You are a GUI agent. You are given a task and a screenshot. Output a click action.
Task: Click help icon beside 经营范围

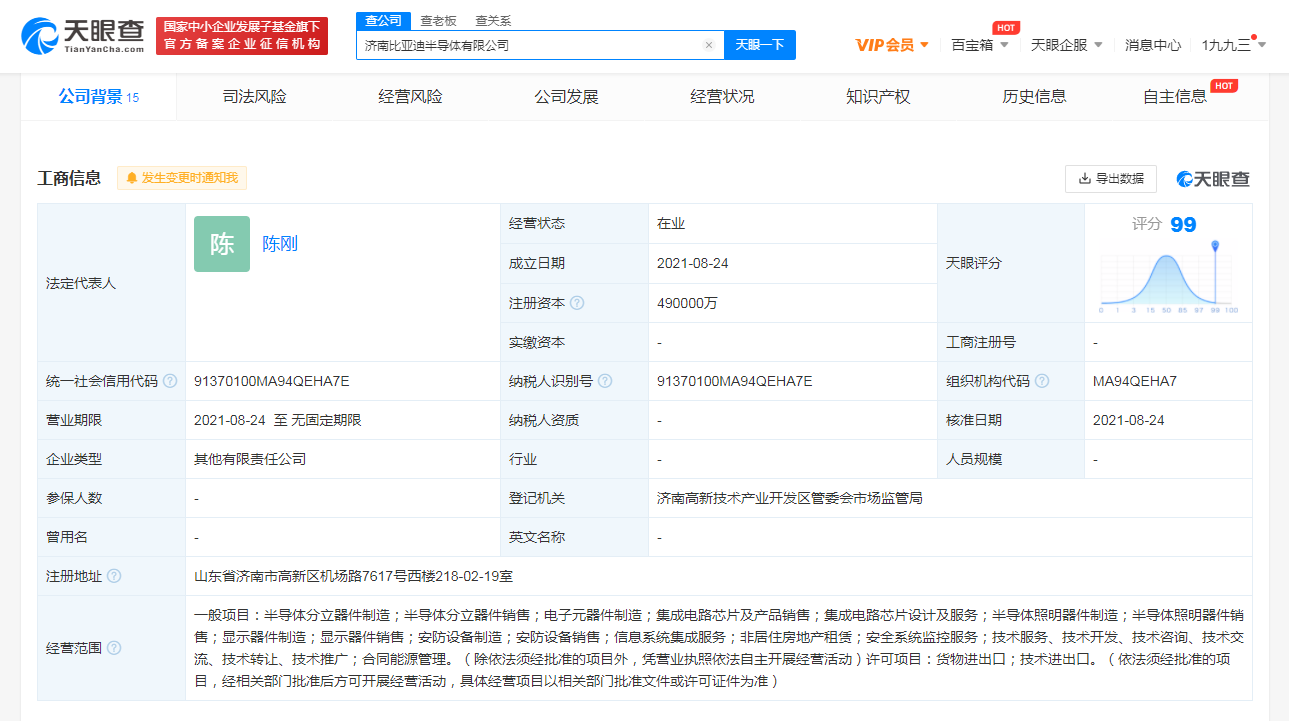(114, 648)
